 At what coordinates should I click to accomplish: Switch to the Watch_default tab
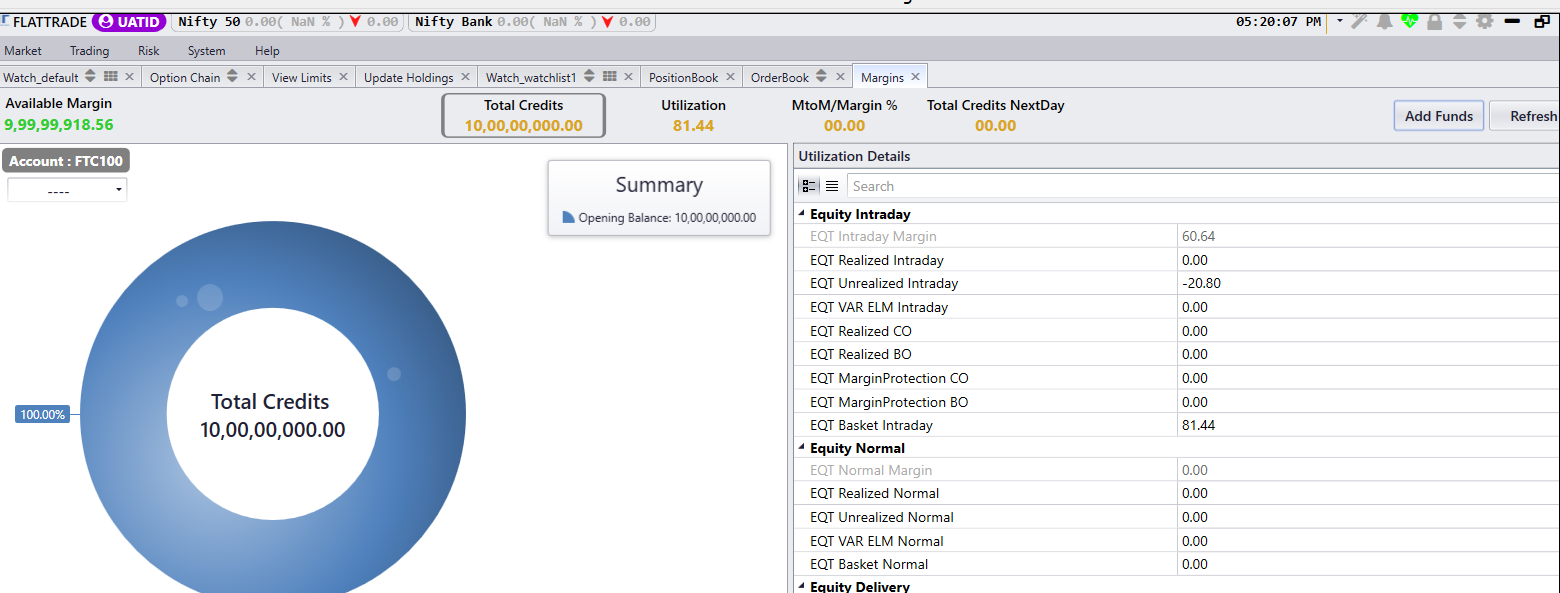click(41, 77)
